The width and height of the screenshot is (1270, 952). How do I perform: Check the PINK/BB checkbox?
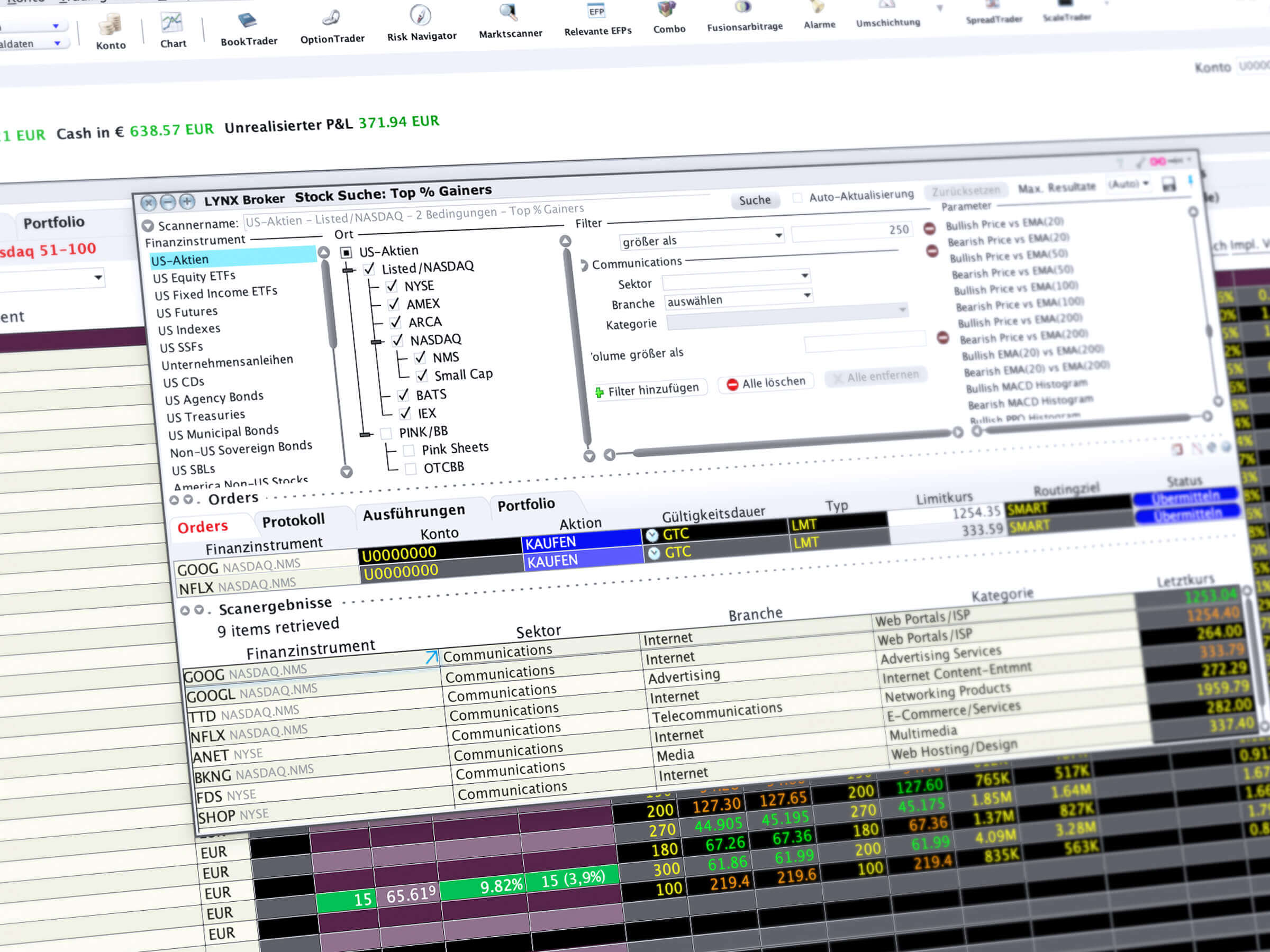pyautogui.click(x=386, y=433)
